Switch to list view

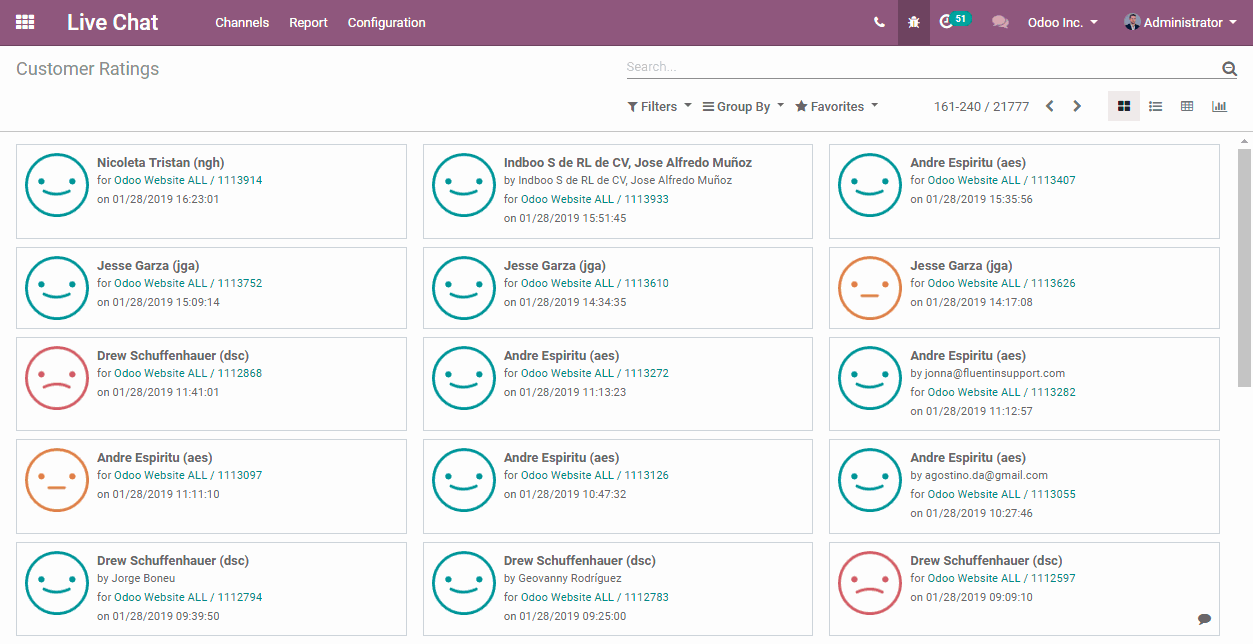click(1155, 106)
